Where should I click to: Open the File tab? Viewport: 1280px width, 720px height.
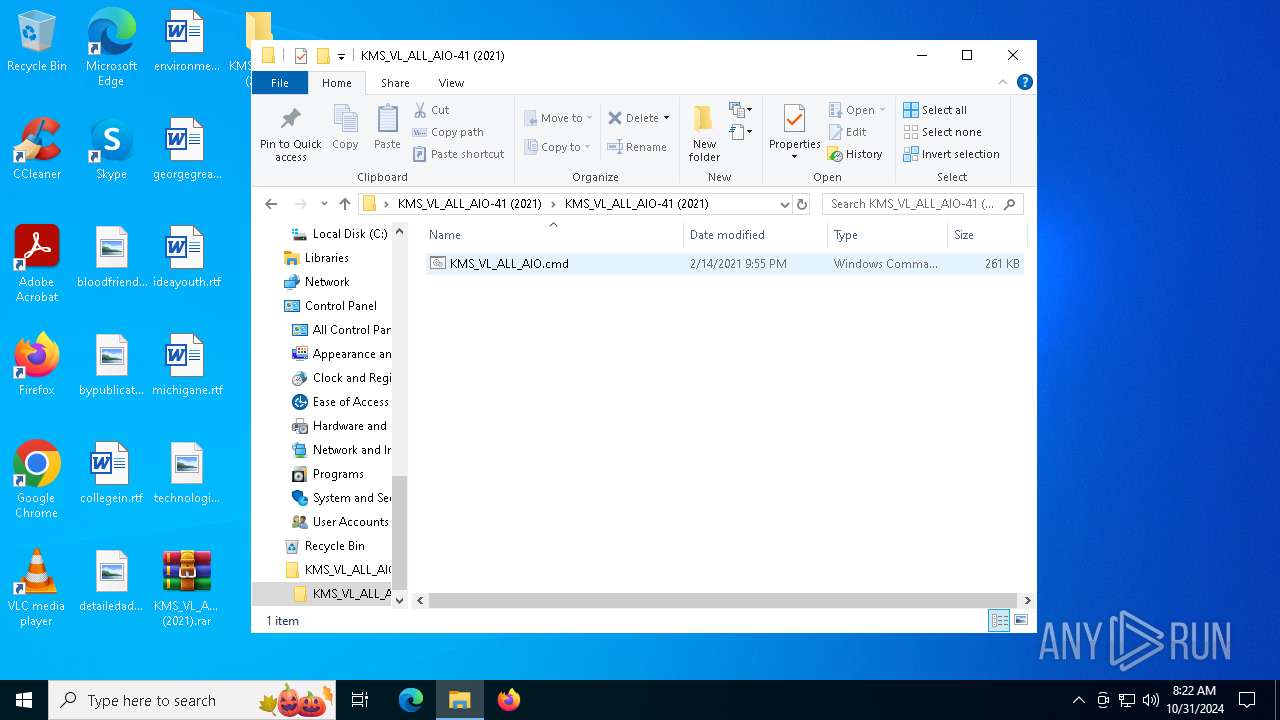pyautogui.click(x=280, y=83)
